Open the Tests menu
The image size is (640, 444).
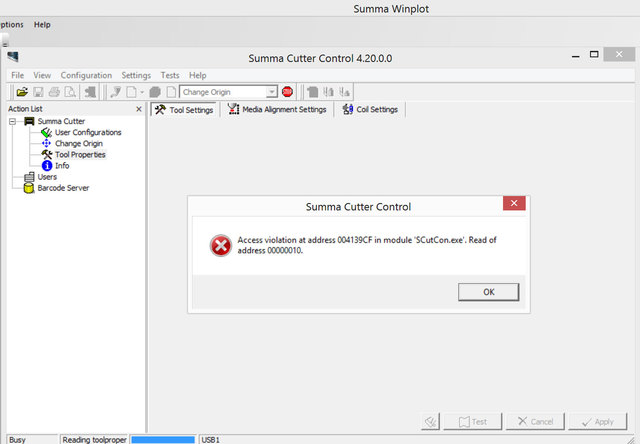pyautogui.click(x=170, y=75)
